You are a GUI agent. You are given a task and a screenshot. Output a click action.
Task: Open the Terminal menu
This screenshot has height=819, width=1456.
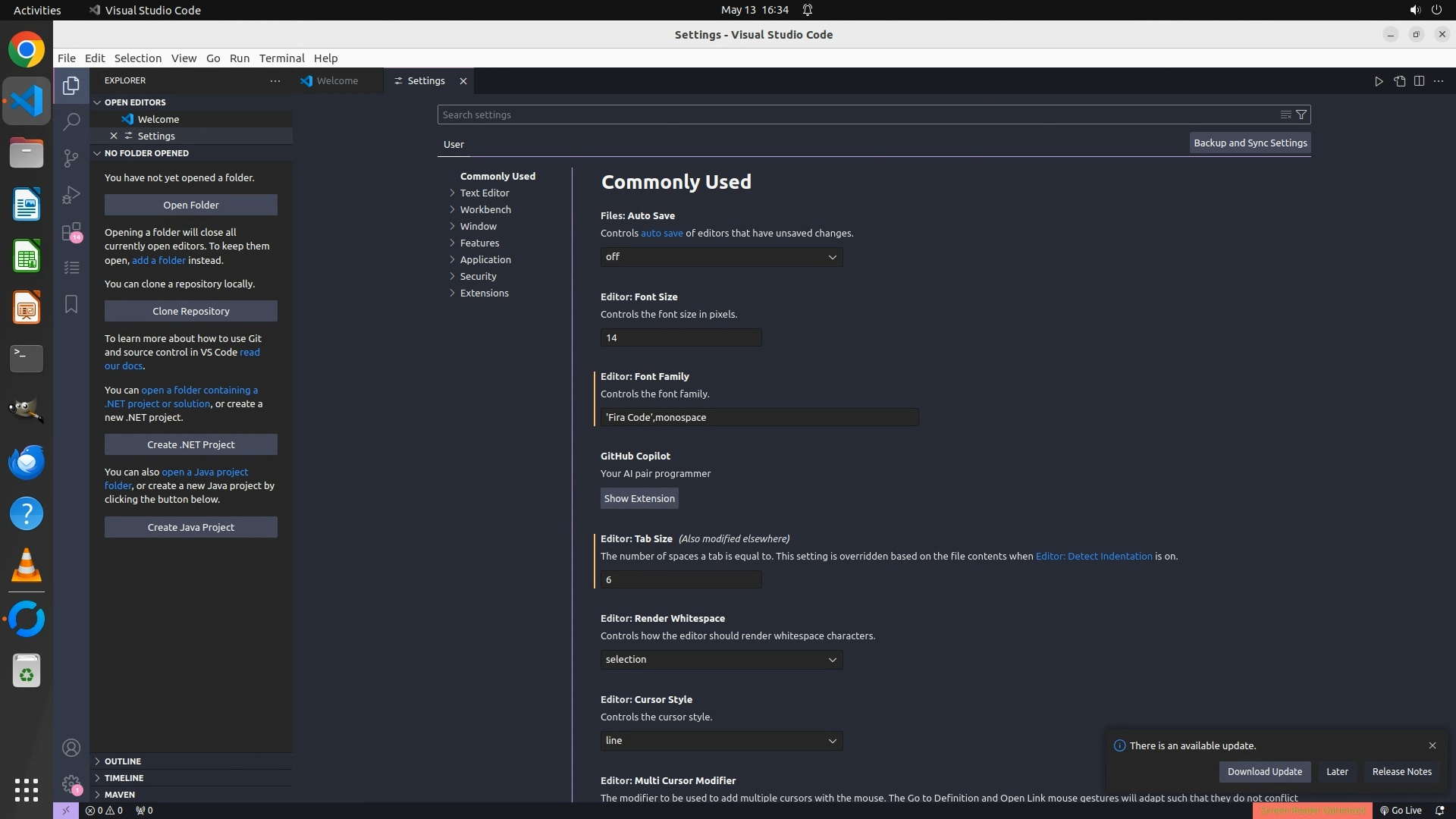tap(281, 58)
